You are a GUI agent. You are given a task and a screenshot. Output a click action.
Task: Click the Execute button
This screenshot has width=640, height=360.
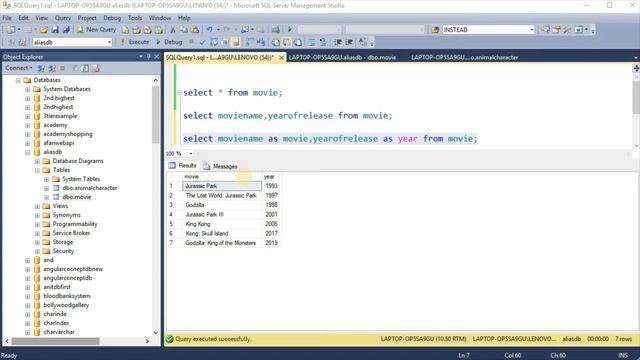click(x=134, y=42)
